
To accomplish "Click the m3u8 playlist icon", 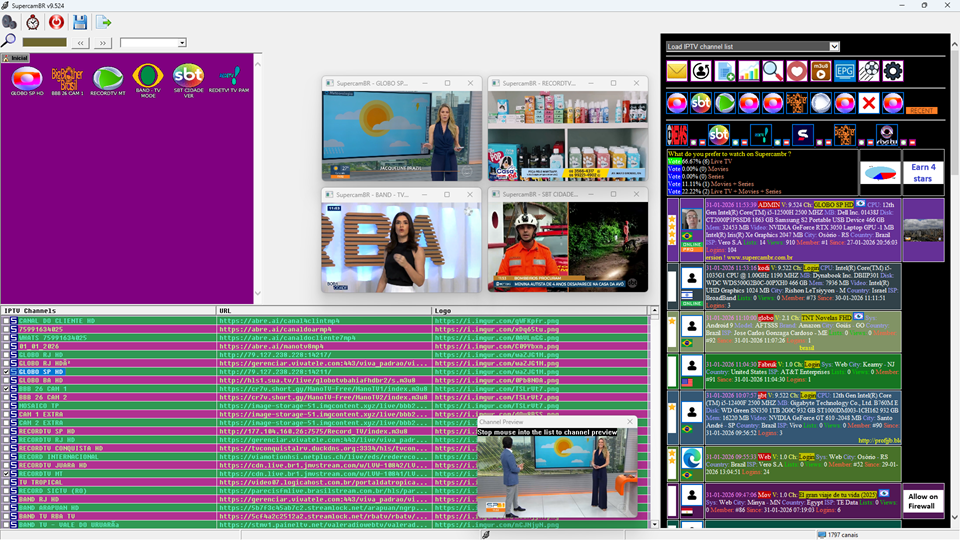I will pos(821,71).
